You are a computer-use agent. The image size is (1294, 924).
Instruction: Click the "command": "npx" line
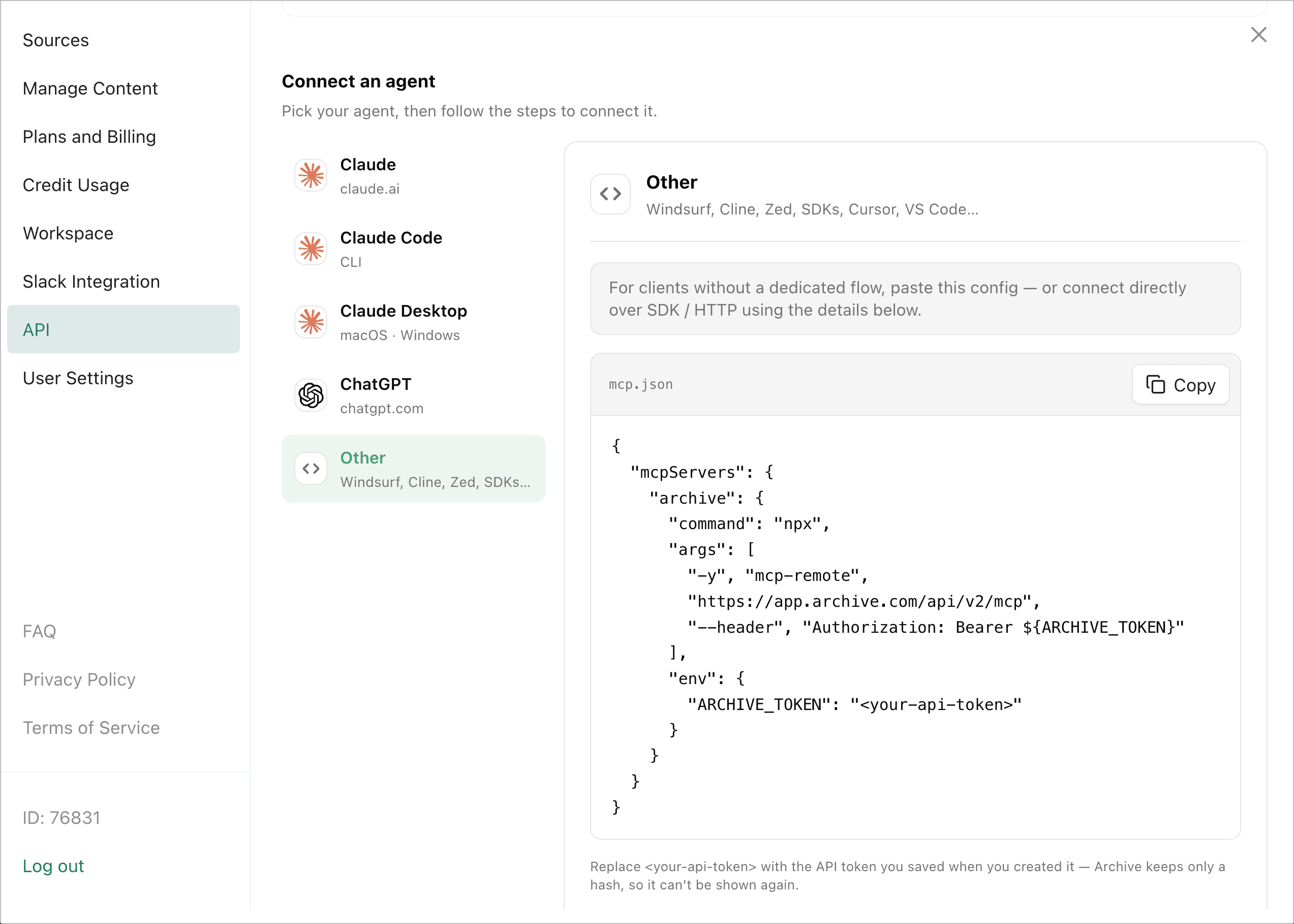point(750,524)
